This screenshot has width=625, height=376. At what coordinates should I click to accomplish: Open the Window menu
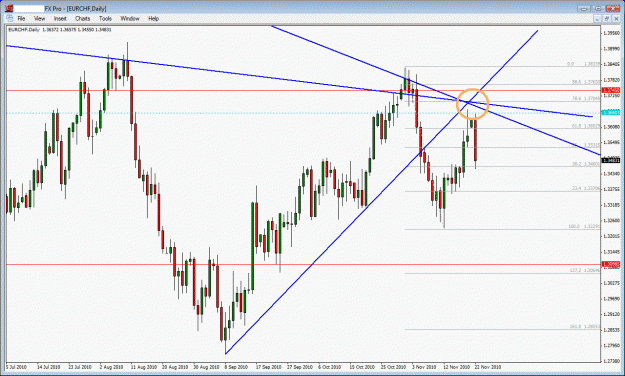(x=130, y=18)
